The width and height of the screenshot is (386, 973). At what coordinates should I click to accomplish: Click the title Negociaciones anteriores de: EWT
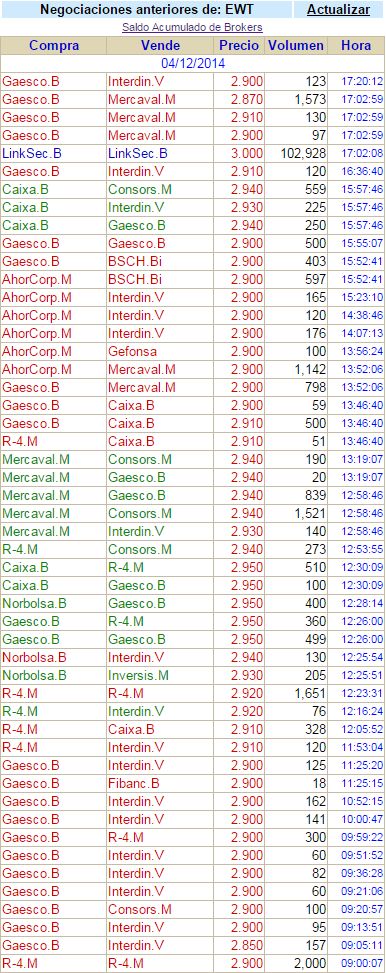147,9
